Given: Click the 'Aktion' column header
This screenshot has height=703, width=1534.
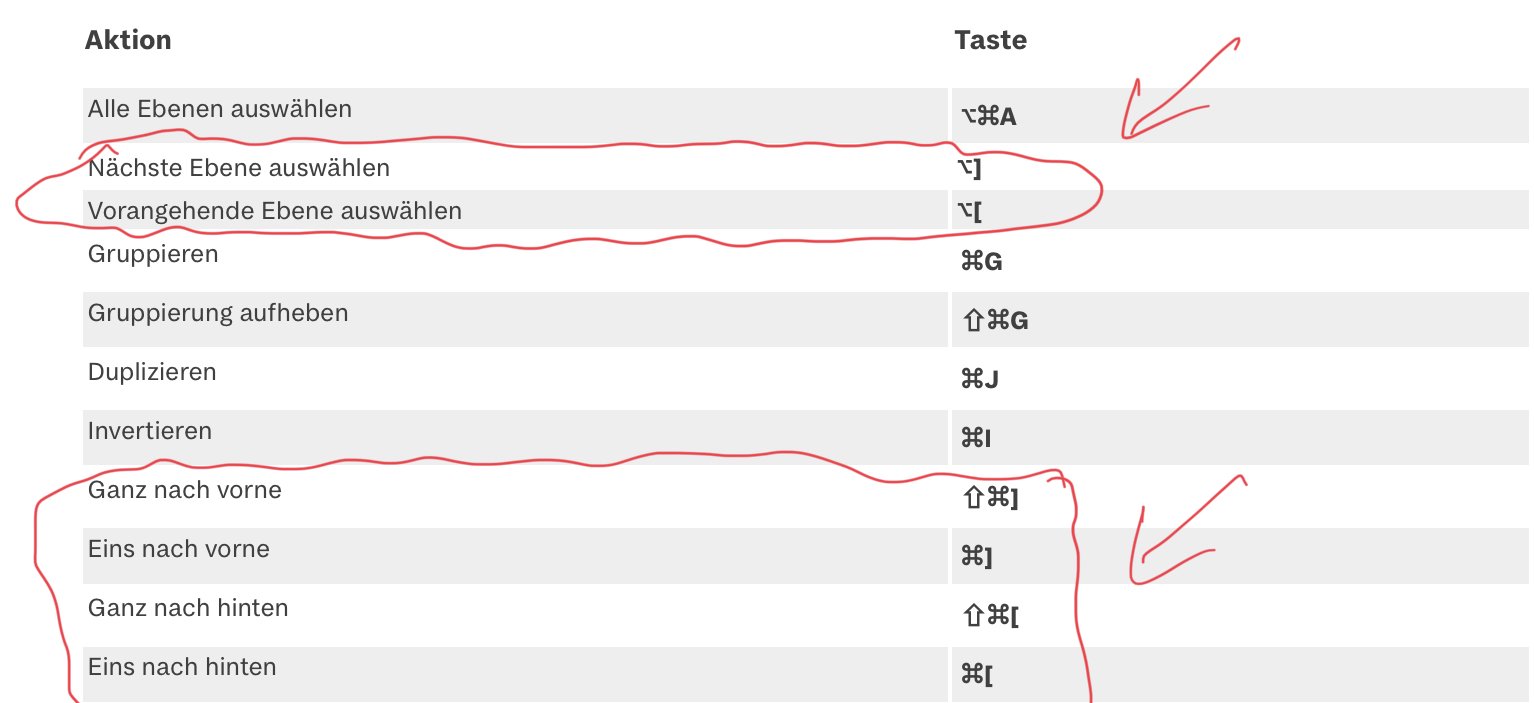Looking at the screenshot, I should pos(128,40).
